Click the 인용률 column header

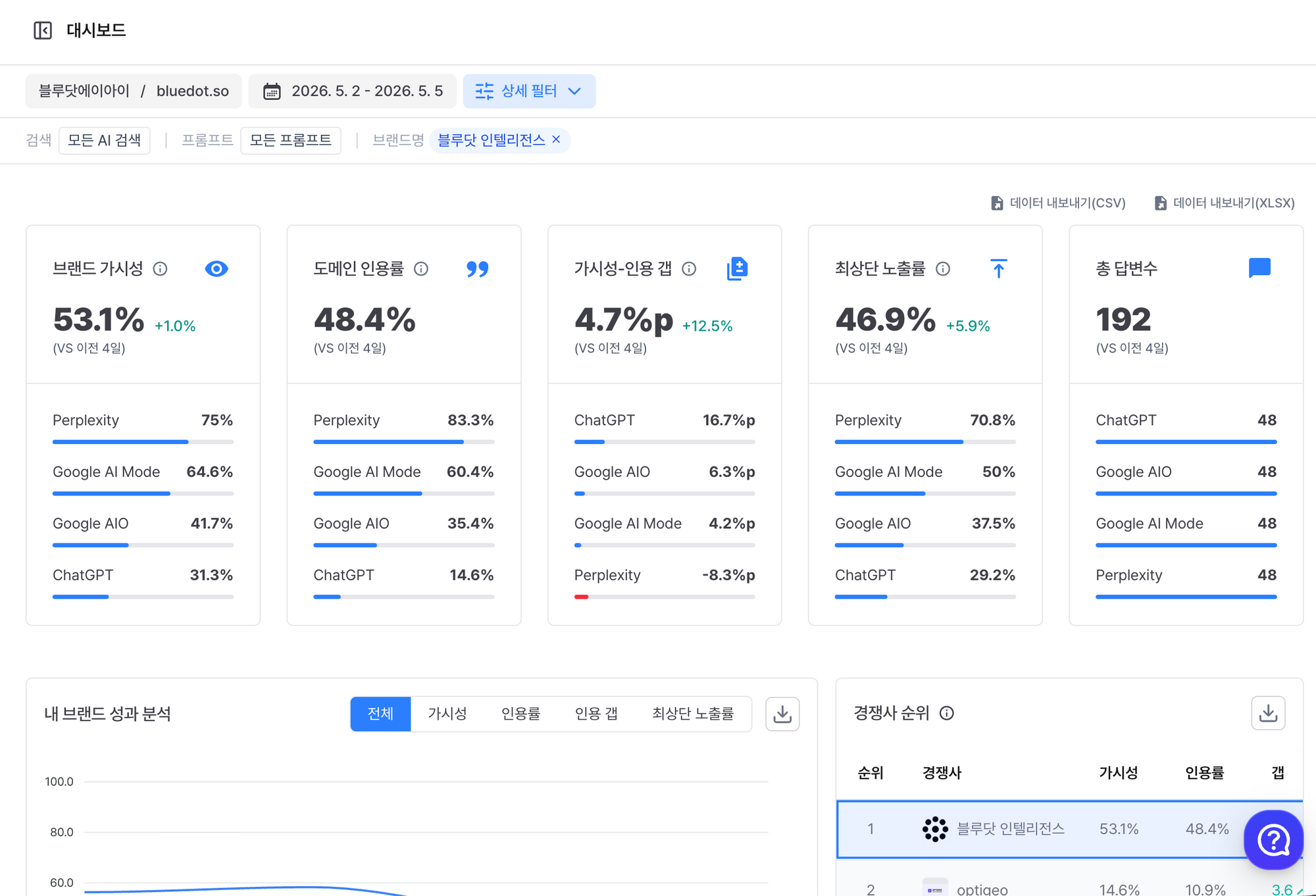1204,772
